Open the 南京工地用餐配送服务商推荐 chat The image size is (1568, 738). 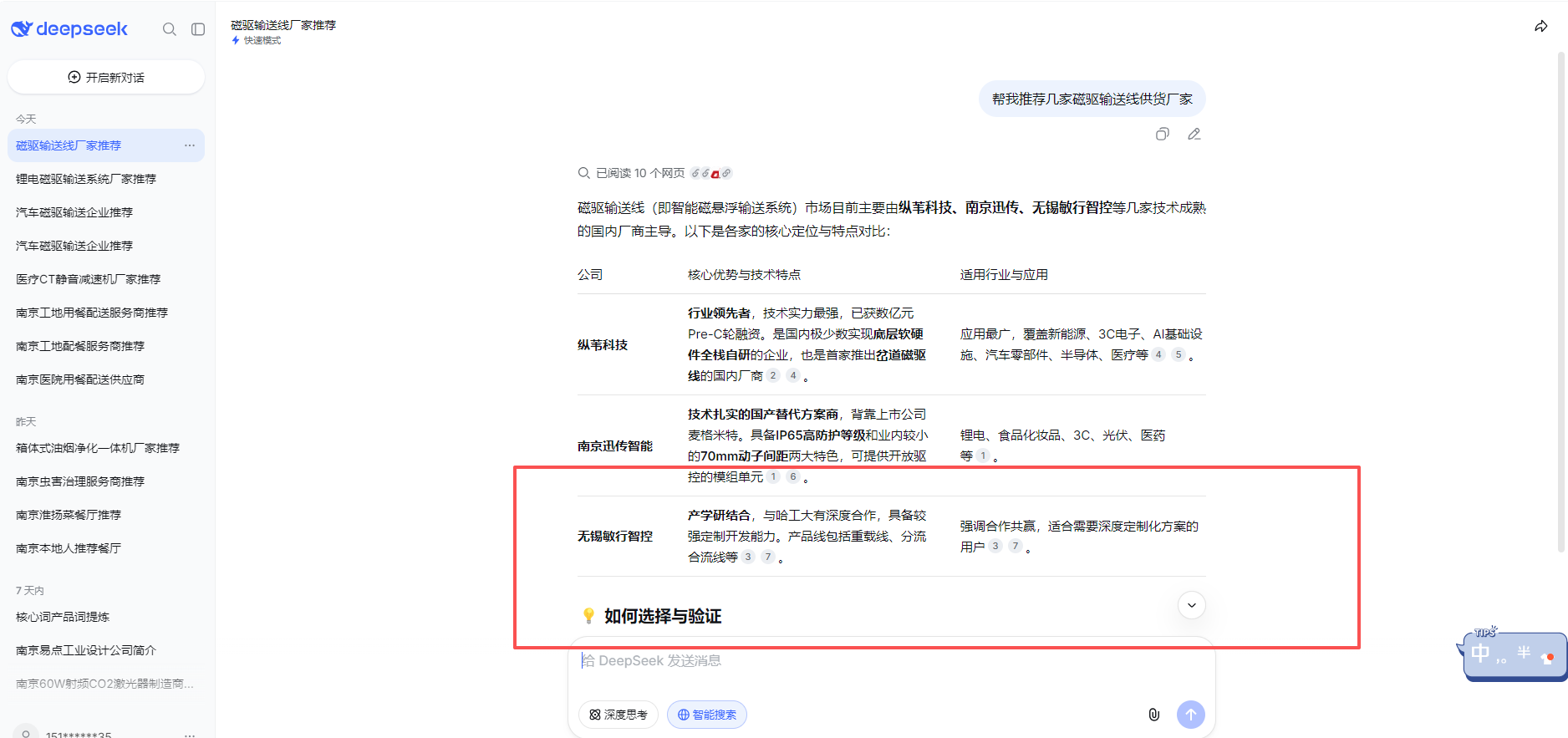coord(106,313)
